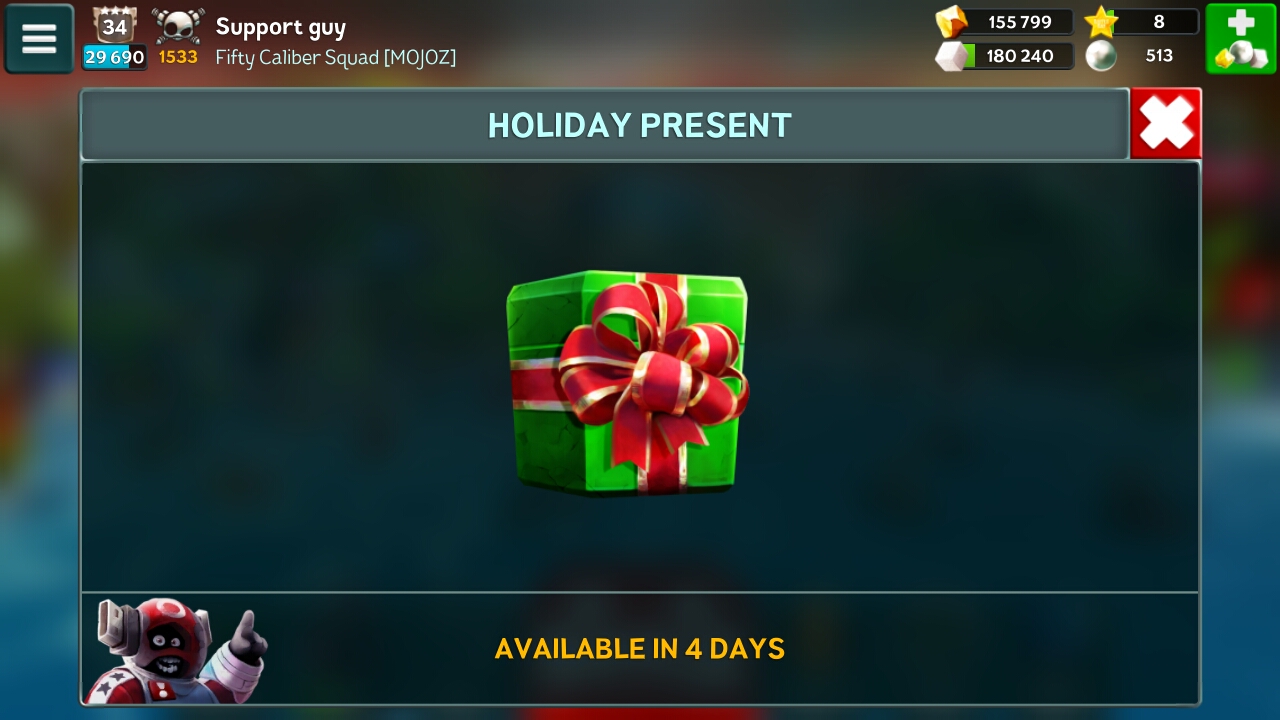Tap the skull squad emblem icon
1280x720 pixels.
[x=178, y=25]
